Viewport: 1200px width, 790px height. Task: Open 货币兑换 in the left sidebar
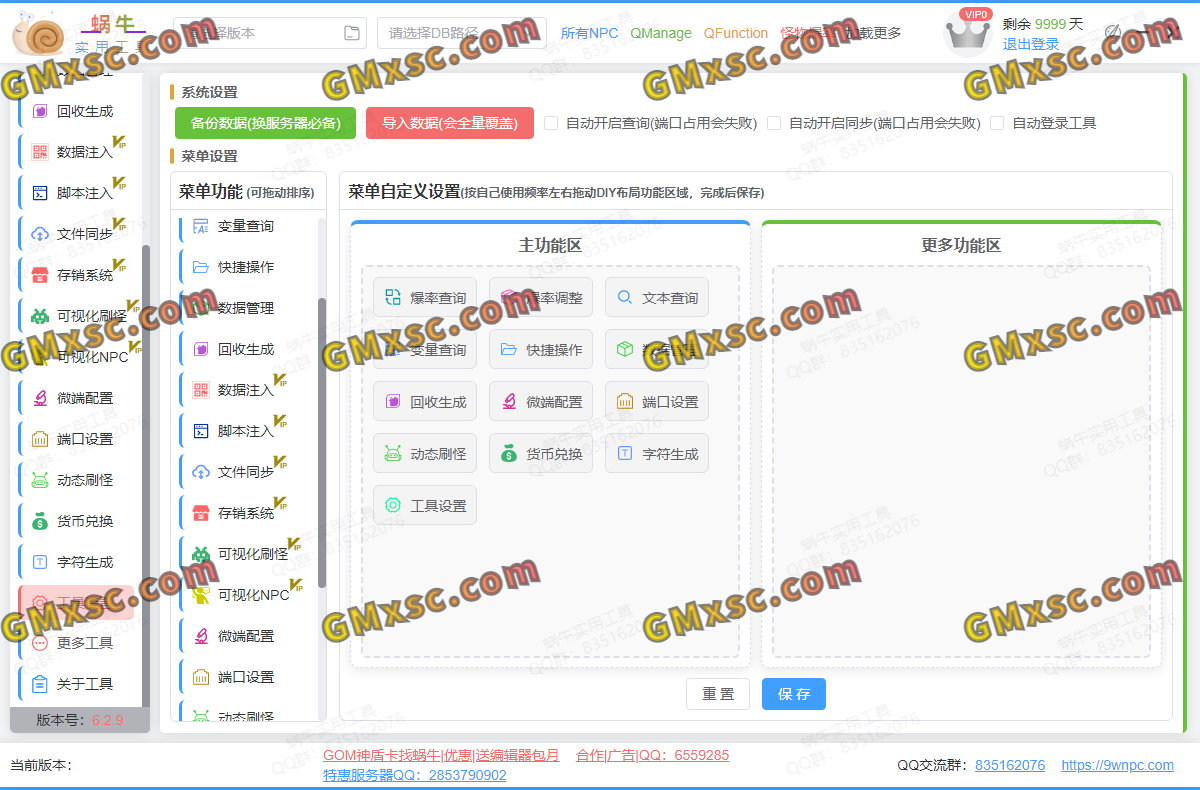pyautogui.click(x=76, y=521)
